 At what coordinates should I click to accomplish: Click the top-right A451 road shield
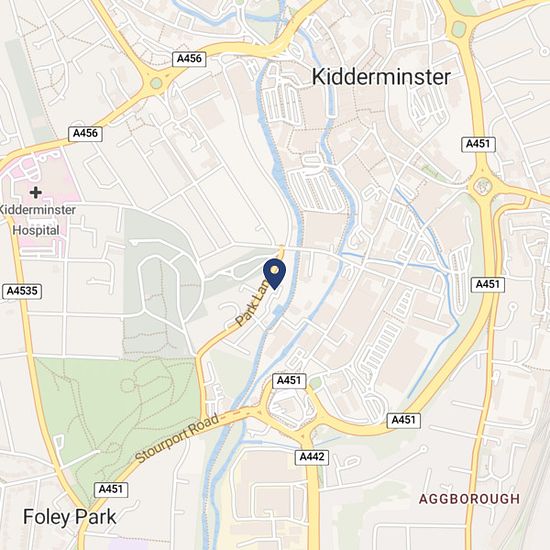478,144
